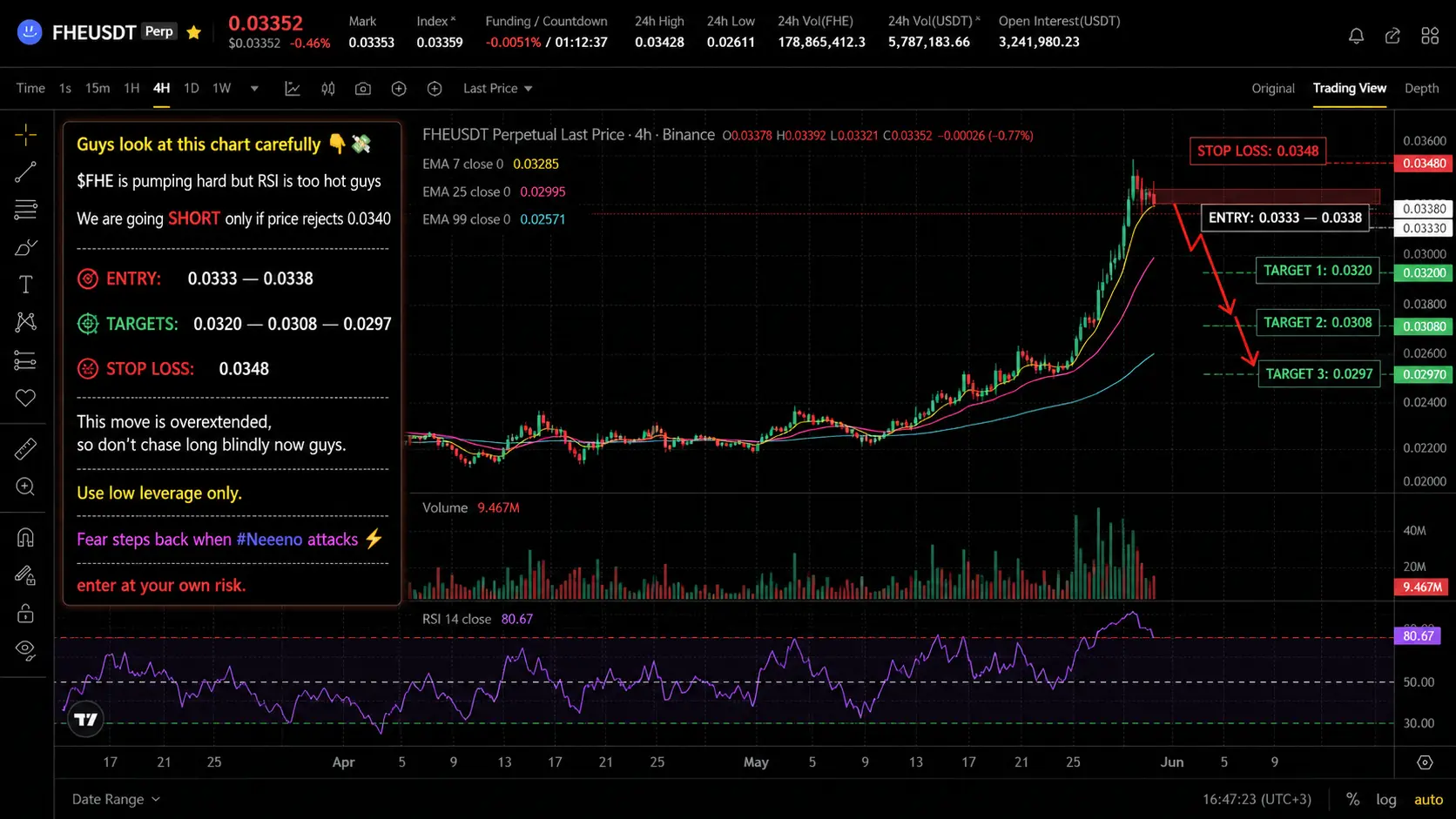Screen dimensions: 1456x819
Task: Click the RSI 14 close legend
Action: click(x=457, y=619)
